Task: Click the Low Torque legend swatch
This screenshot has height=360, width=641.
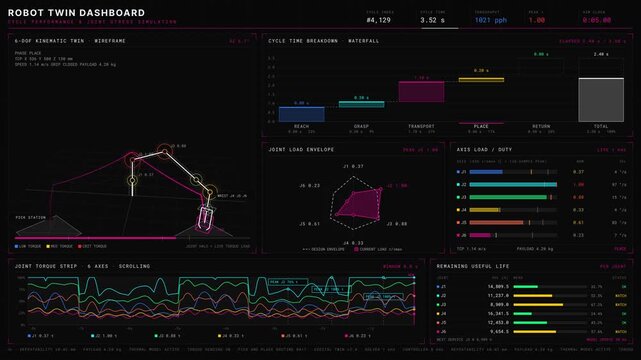Action: pyautogui.click(x=16, y=246)
